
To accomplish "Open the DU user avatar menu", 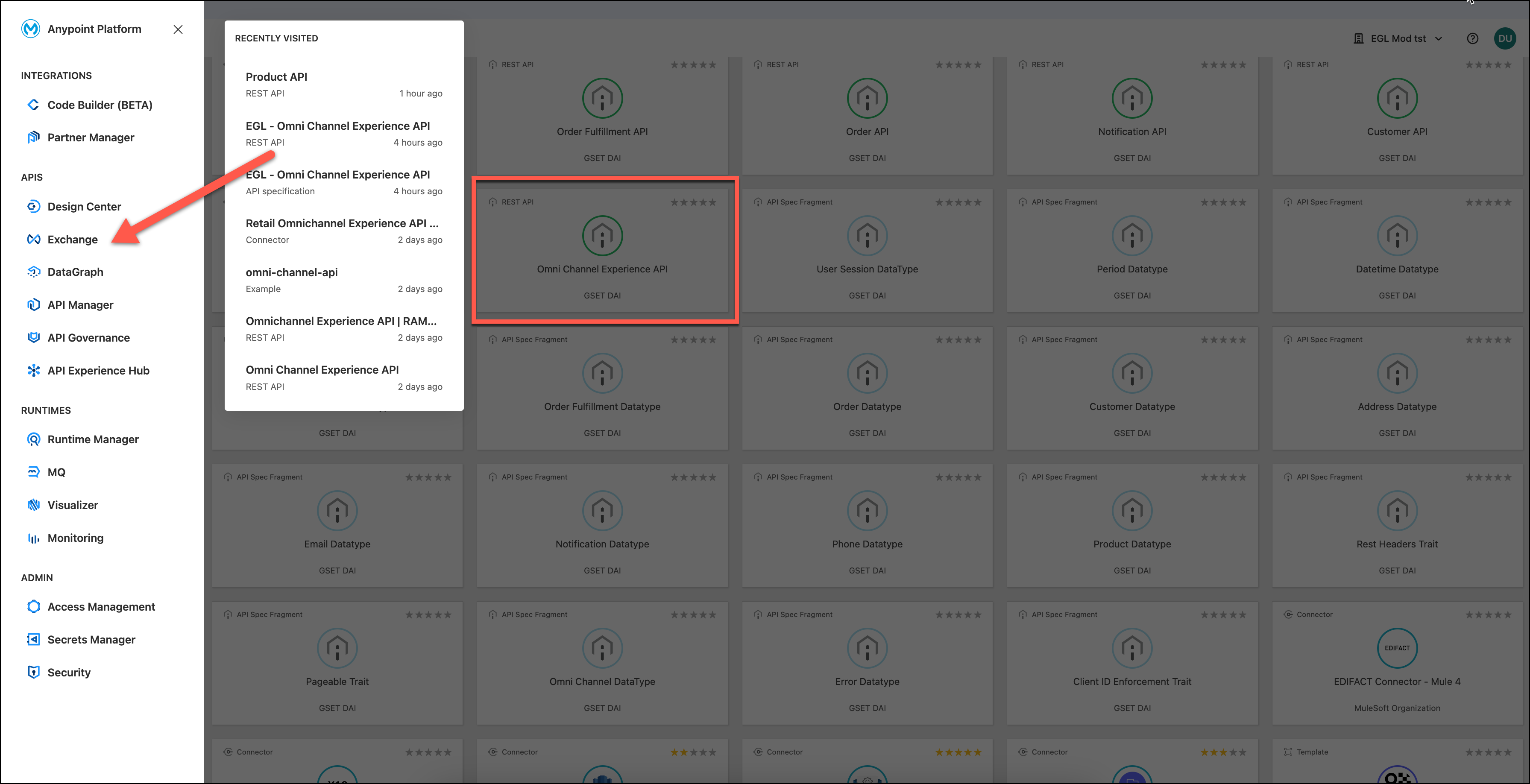I will (1504, 38).
